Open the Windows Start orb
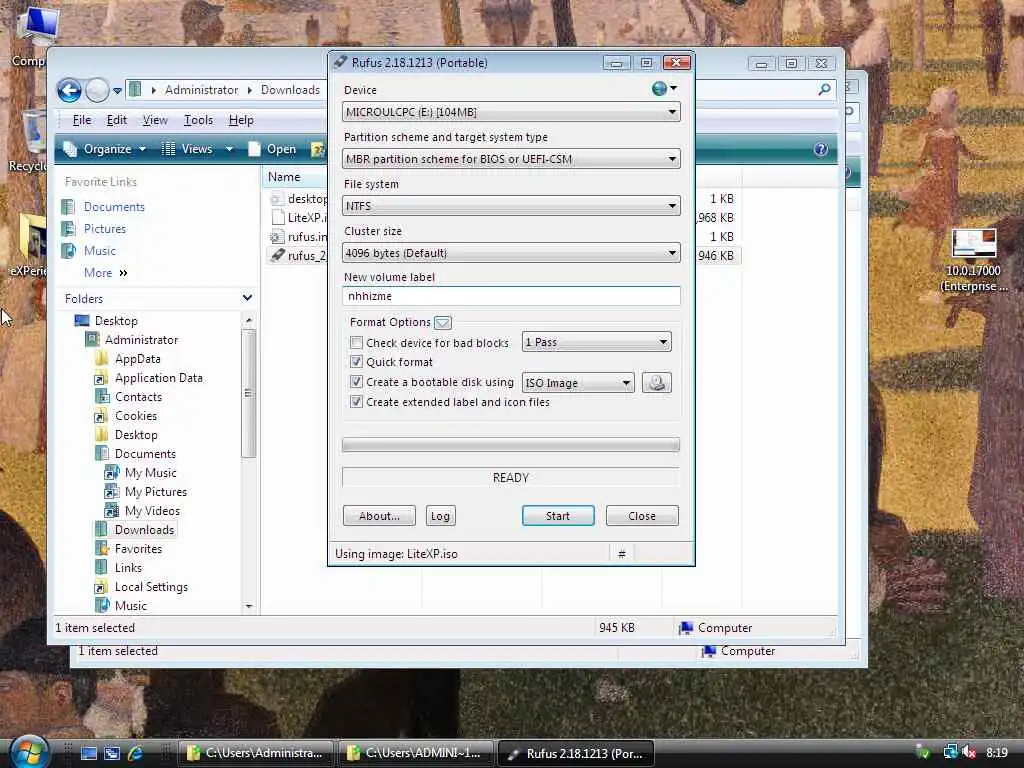Viewport: 1024px width, 768px height. [x=29, y=752]
